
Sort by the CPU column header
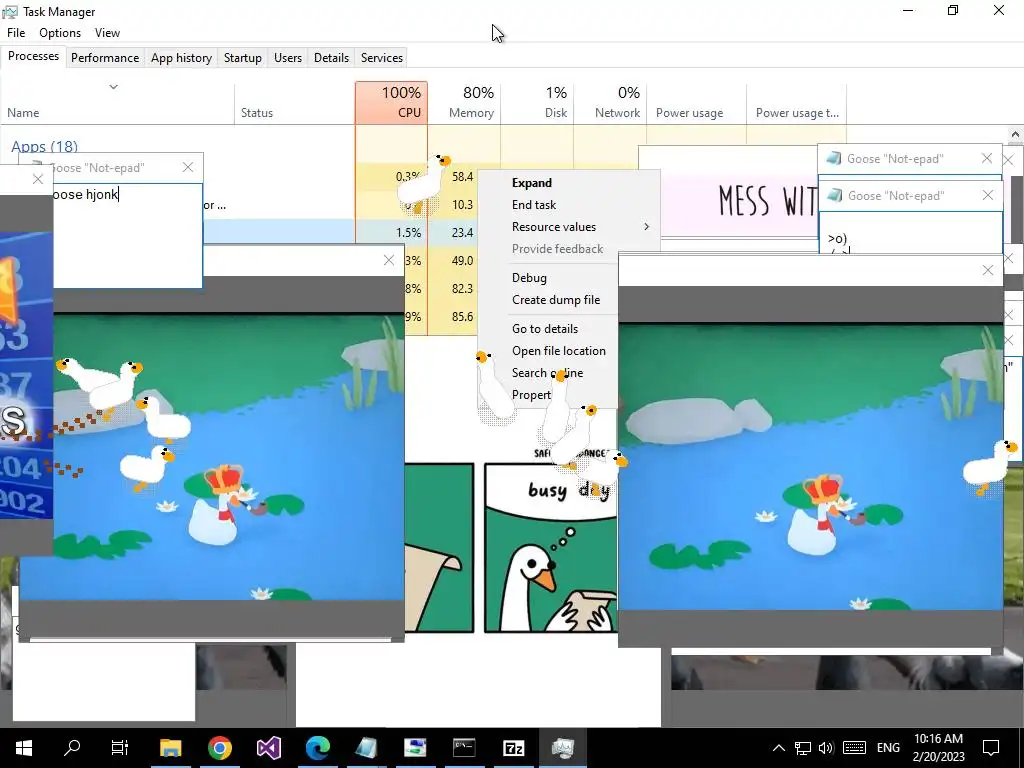[391, 103]
